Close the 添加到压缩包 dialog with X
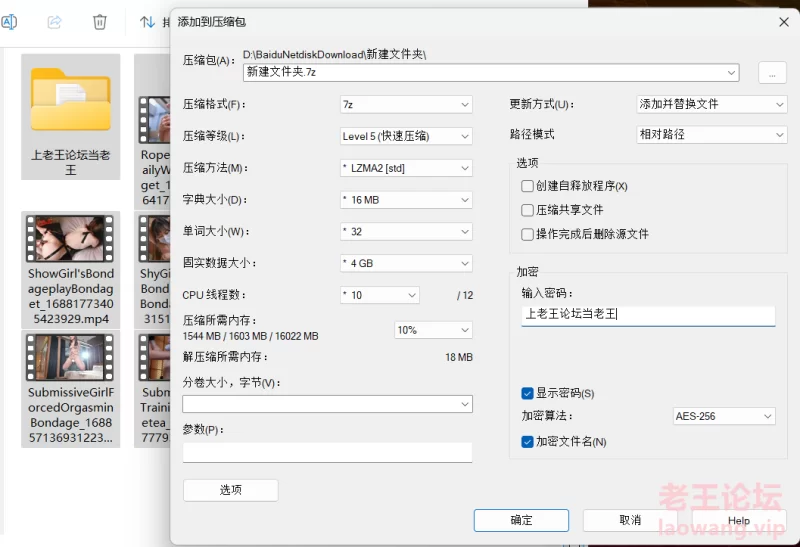800x547 pixels. point(782,20)
